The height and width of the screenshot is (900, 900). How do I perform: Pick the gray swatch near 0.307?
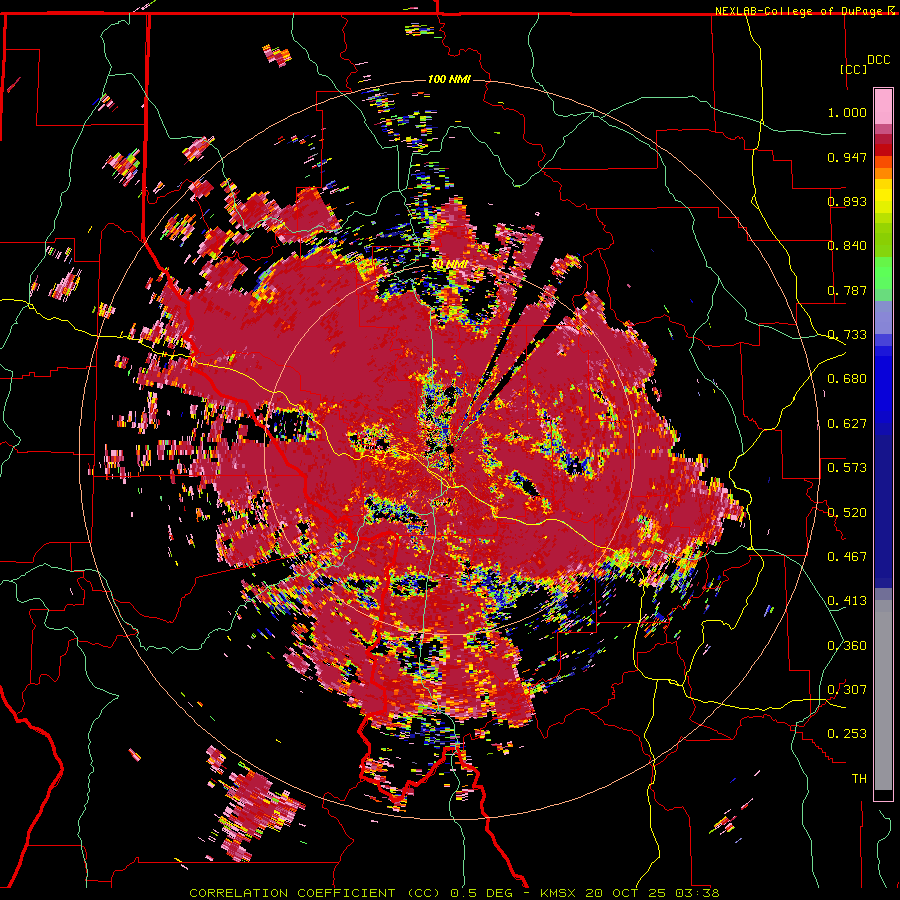(x=883, y=695)
